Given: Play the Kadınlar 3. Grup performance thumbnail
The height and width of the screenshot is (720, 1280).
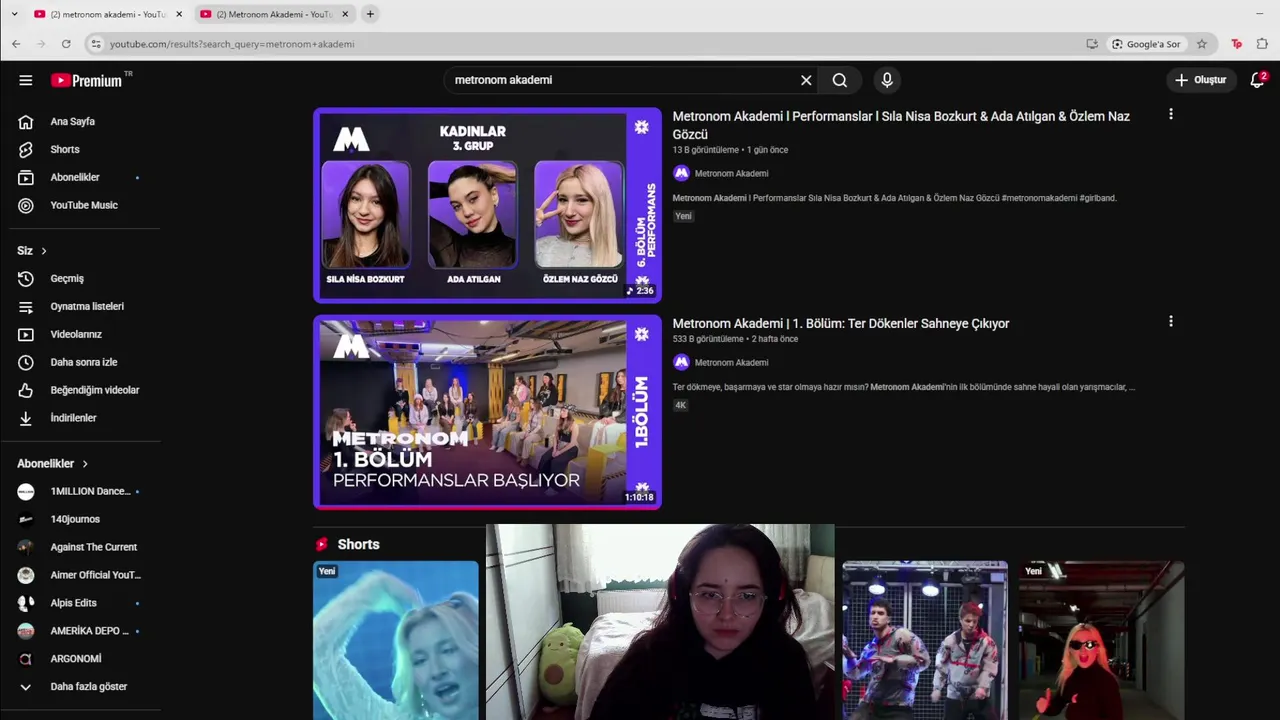Looking at the screenshot, I should click(x=487, y=205).
